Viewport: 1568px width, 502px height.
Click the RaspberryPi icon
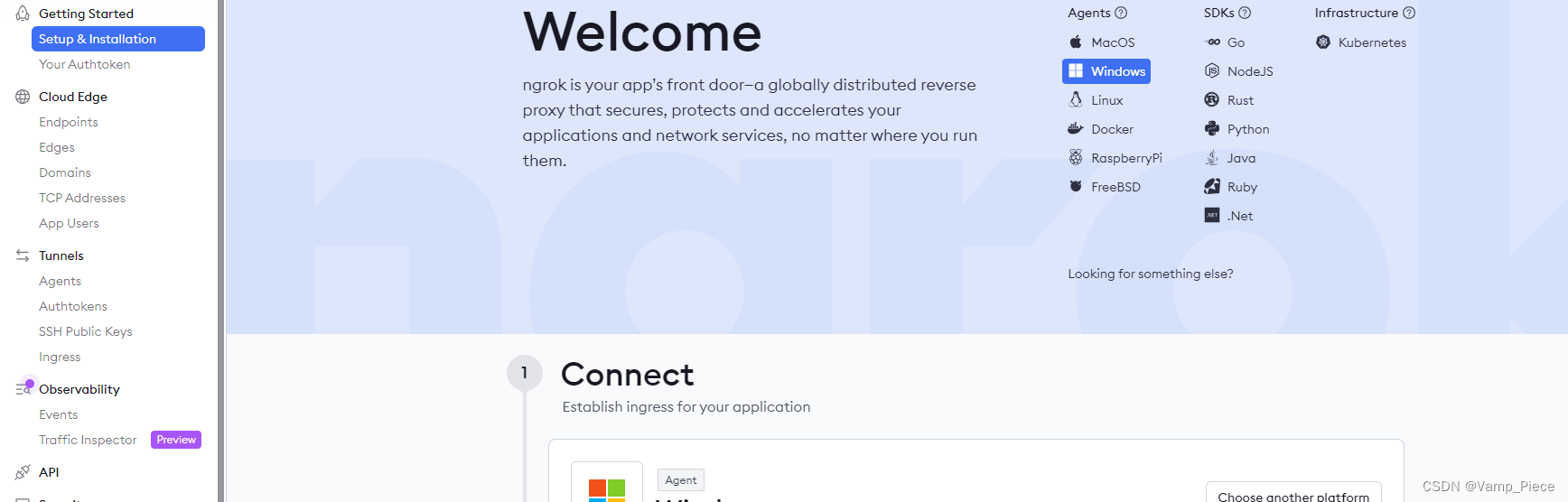[x=1076, y=158]
